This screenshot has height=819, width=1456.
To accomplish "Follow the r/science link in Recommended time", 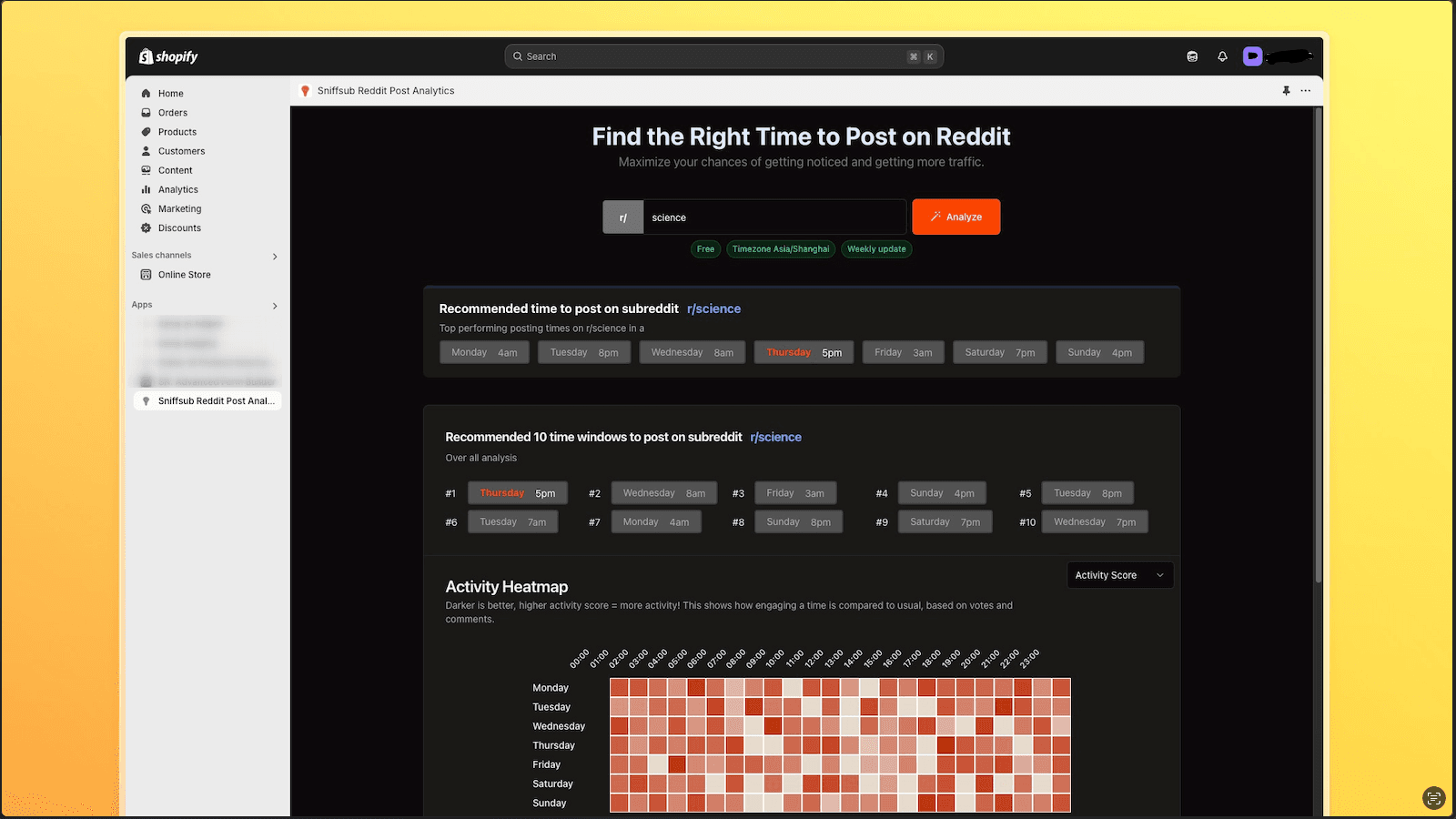I will coord(713,308).
